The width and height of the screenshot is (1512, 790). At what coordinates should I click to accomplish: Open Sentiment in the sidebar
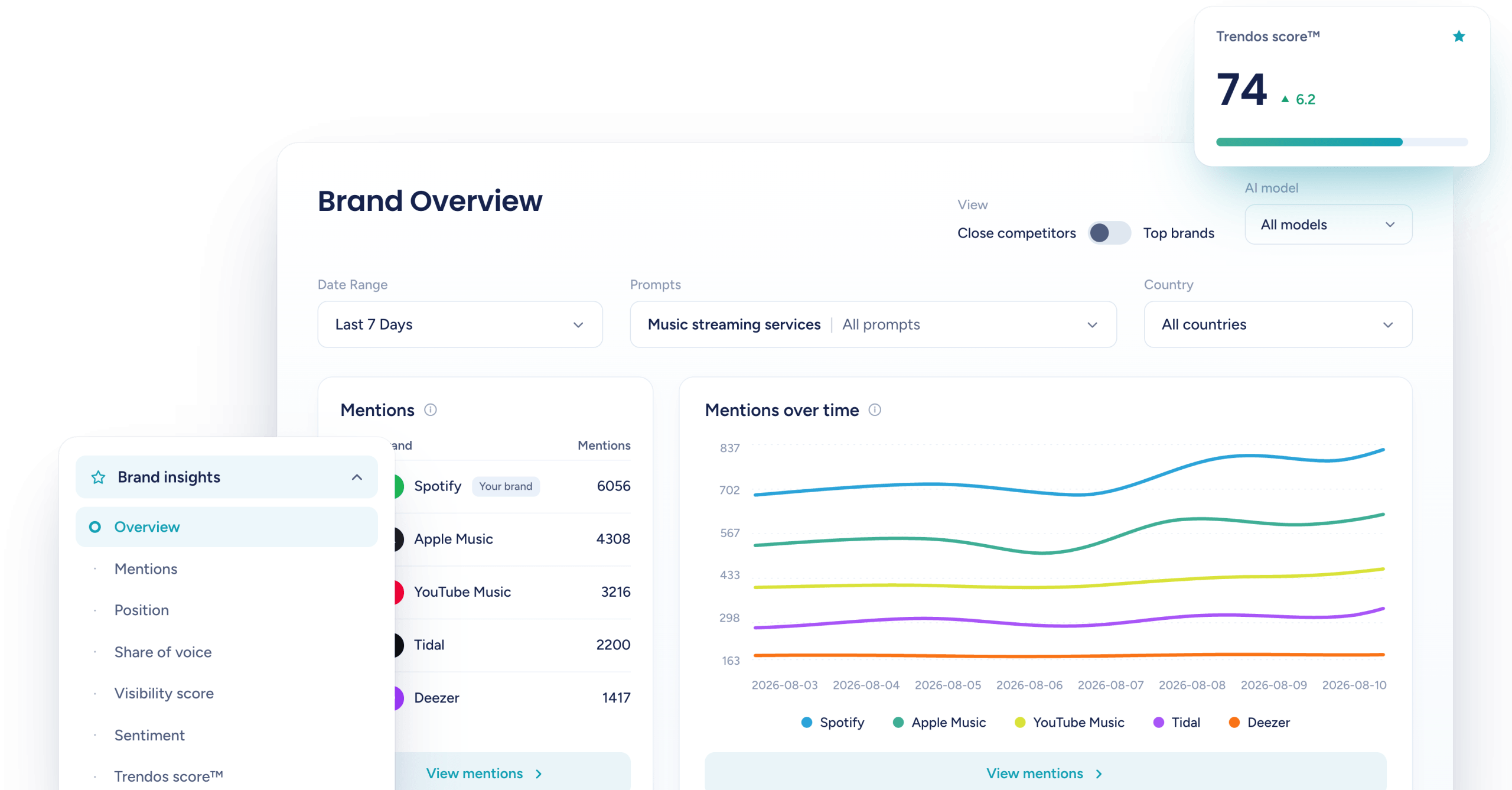tap(149, 736)
